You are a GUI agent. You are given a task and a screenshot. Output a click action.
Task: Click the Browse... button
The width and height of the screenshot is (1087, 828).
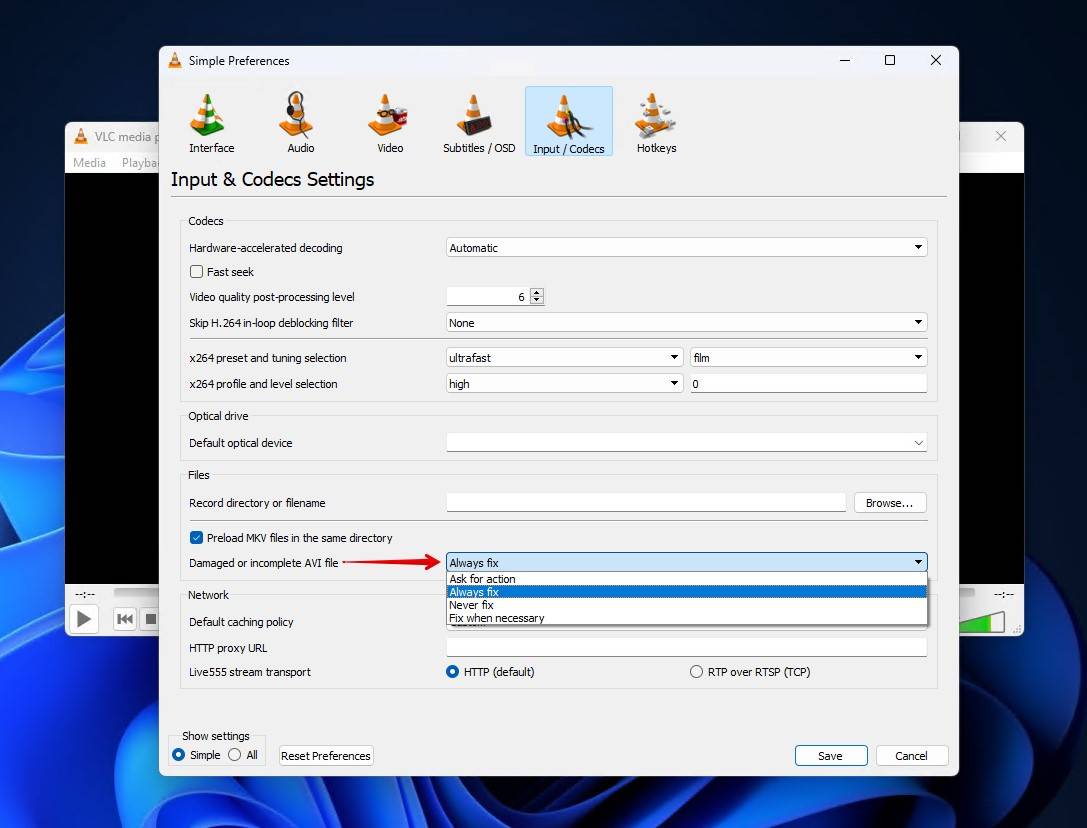coord(889,503)
